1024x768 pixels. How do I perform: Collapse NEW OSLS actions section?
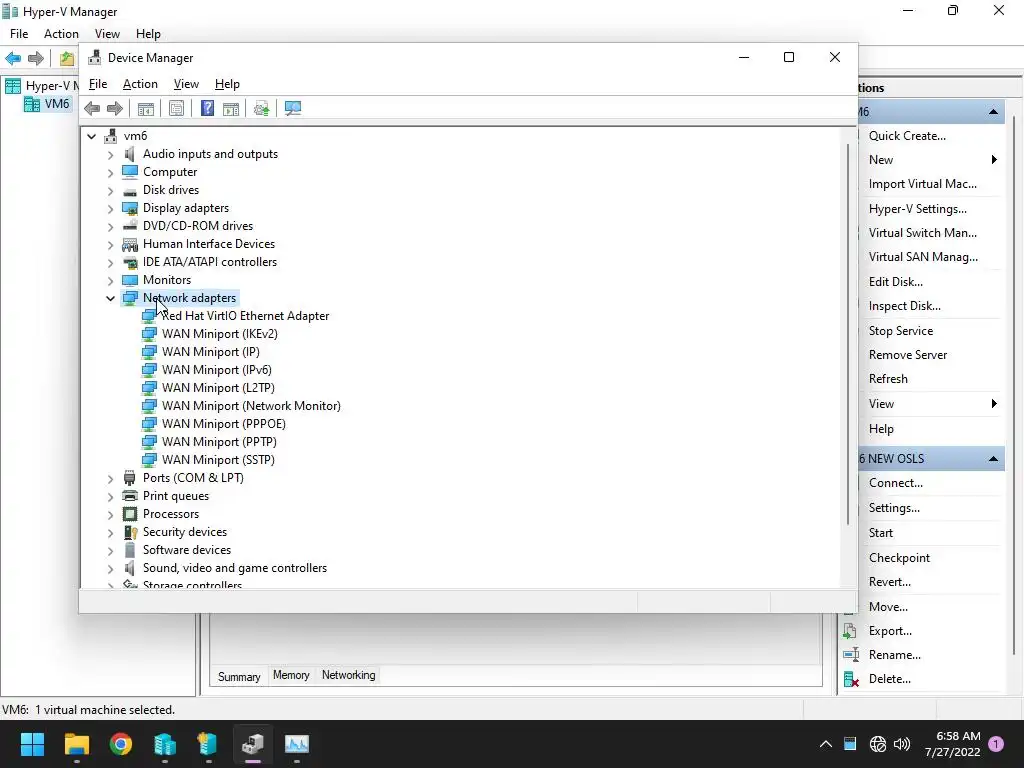(993, 459)
